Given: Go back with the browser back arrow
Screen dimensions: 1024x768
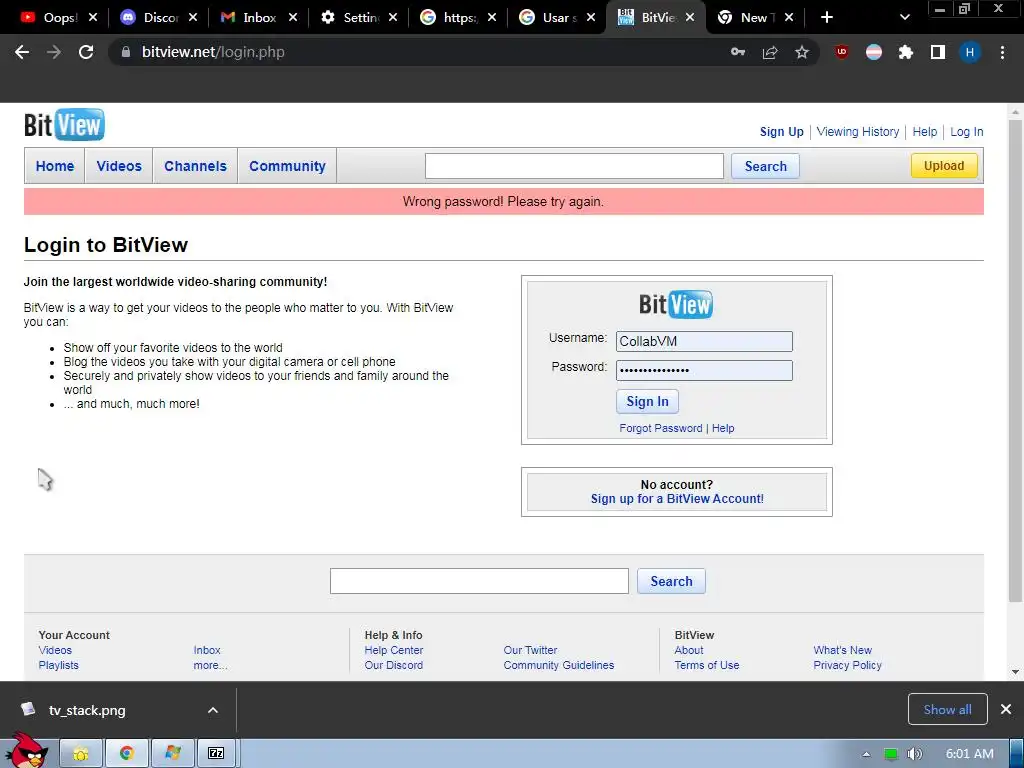Looking at the screenshot, I should tap(22, 52).
